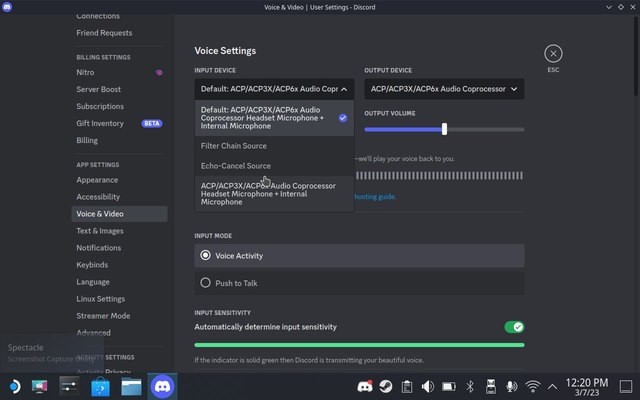Click the settings page vertical scrollbar
Viewport: 640px width, 400px height.
tap(636, 55)
